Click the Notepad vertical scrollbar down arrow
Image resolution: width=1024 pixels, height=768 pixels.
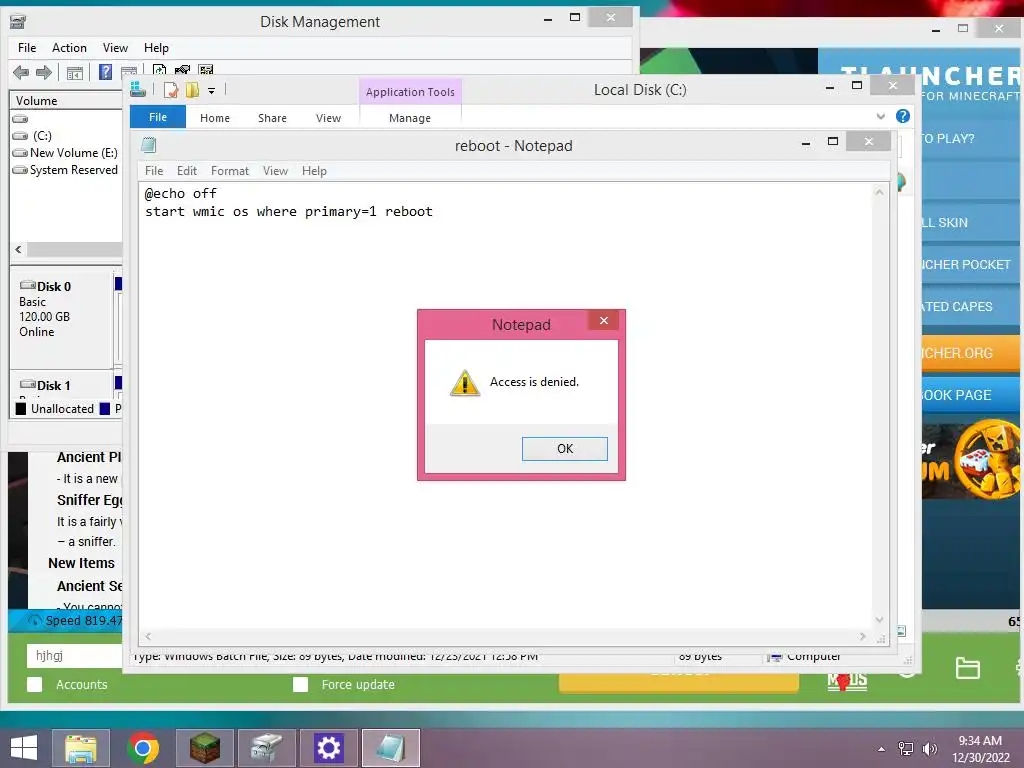click(879, 620)
